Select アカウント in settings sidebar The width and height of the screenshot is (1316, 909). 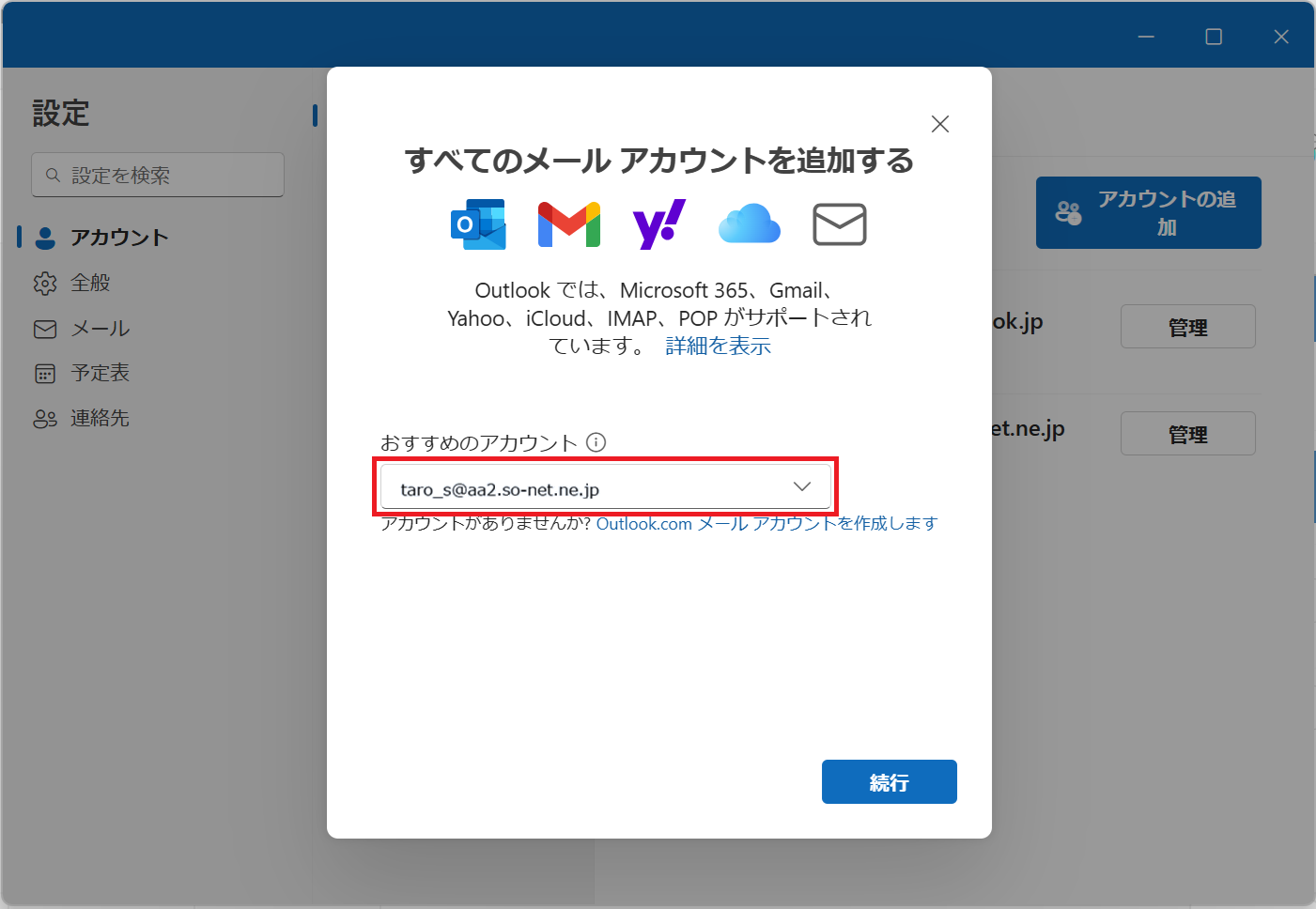119,238
